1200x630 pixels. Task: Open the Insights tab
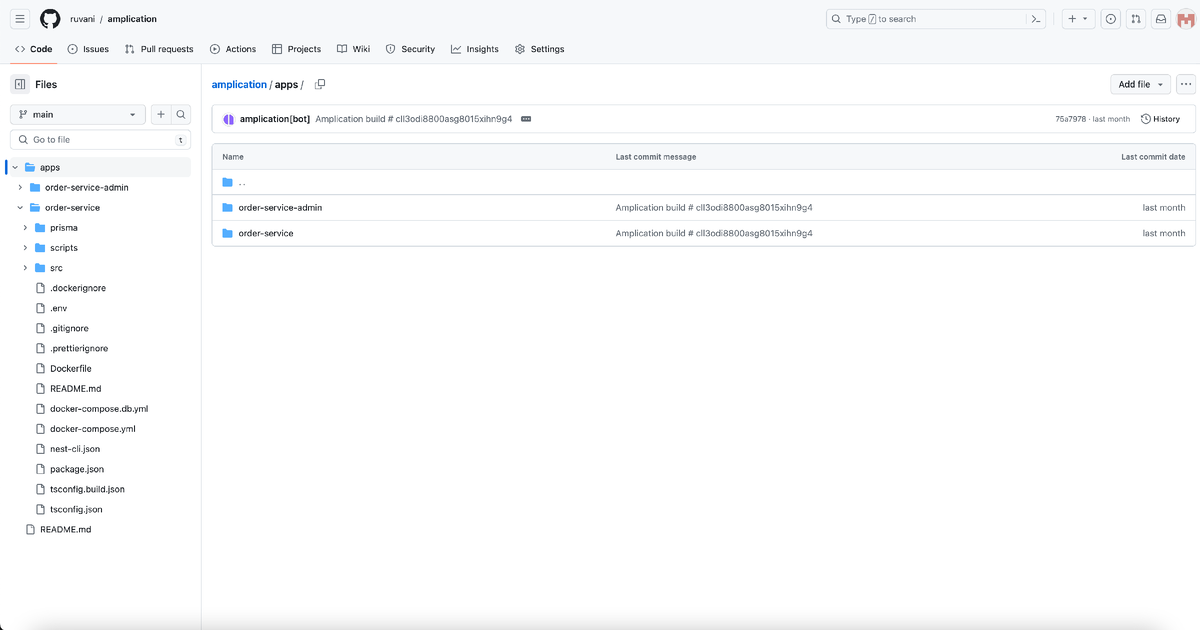tap(475, 49)
